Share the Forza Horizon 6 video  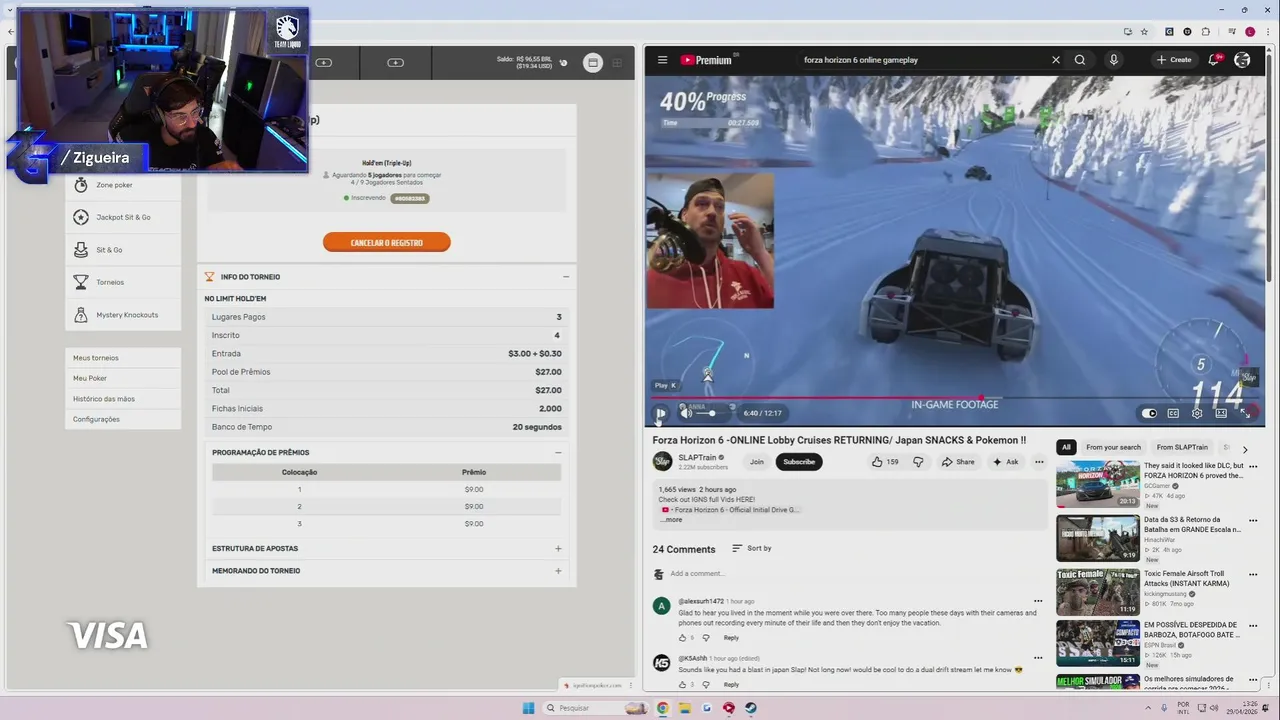point(958,462)
